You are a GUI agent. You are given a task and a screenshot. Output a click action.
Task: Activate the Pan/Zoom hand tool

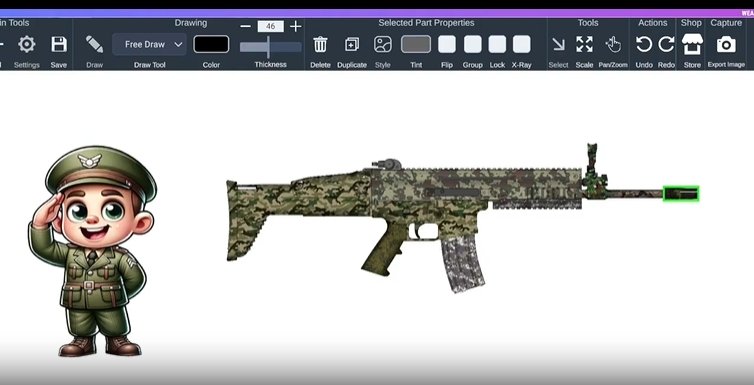point(613,44)
